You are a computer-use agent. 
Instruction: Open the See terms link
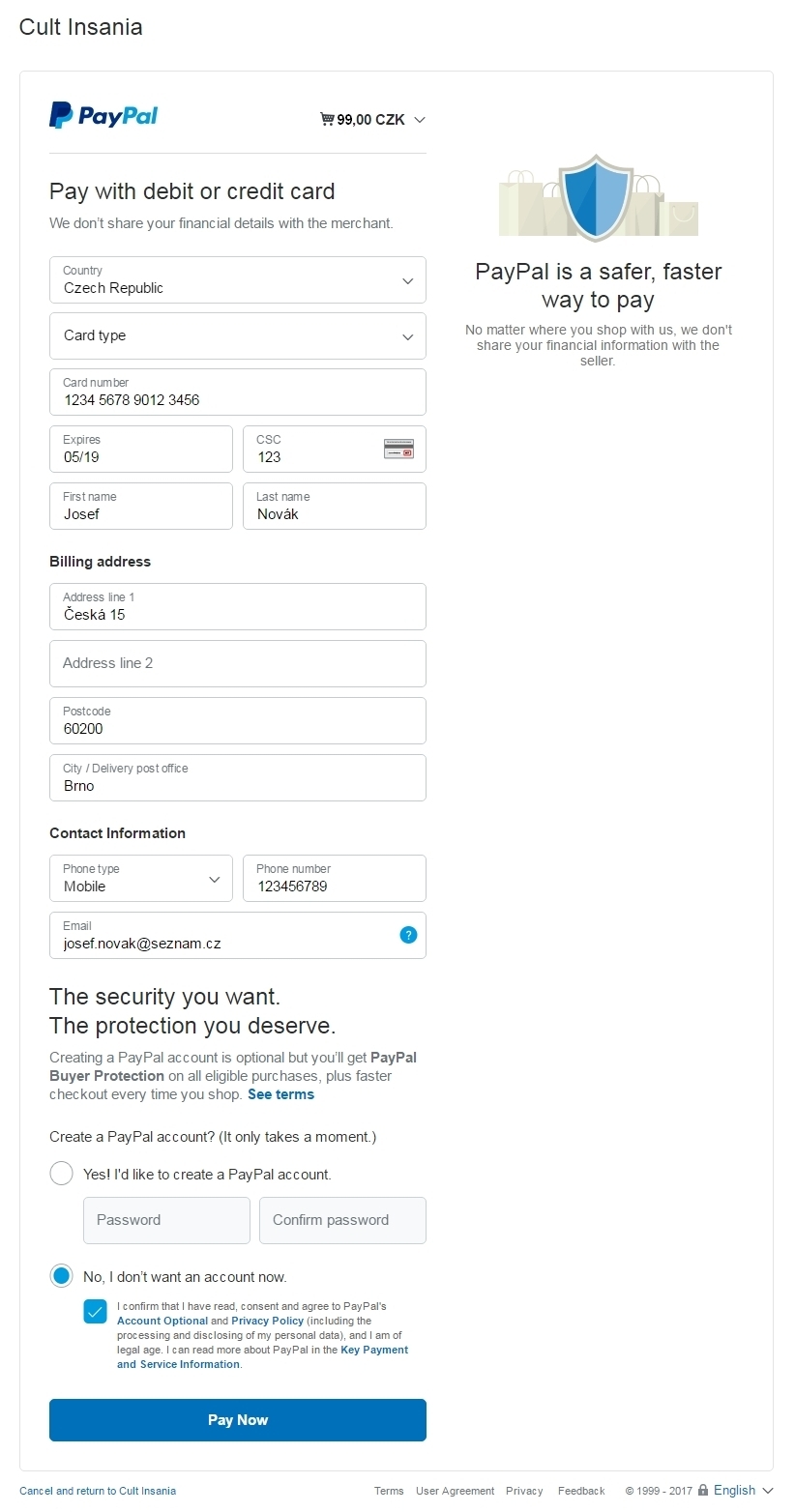tap(280, 1094)
